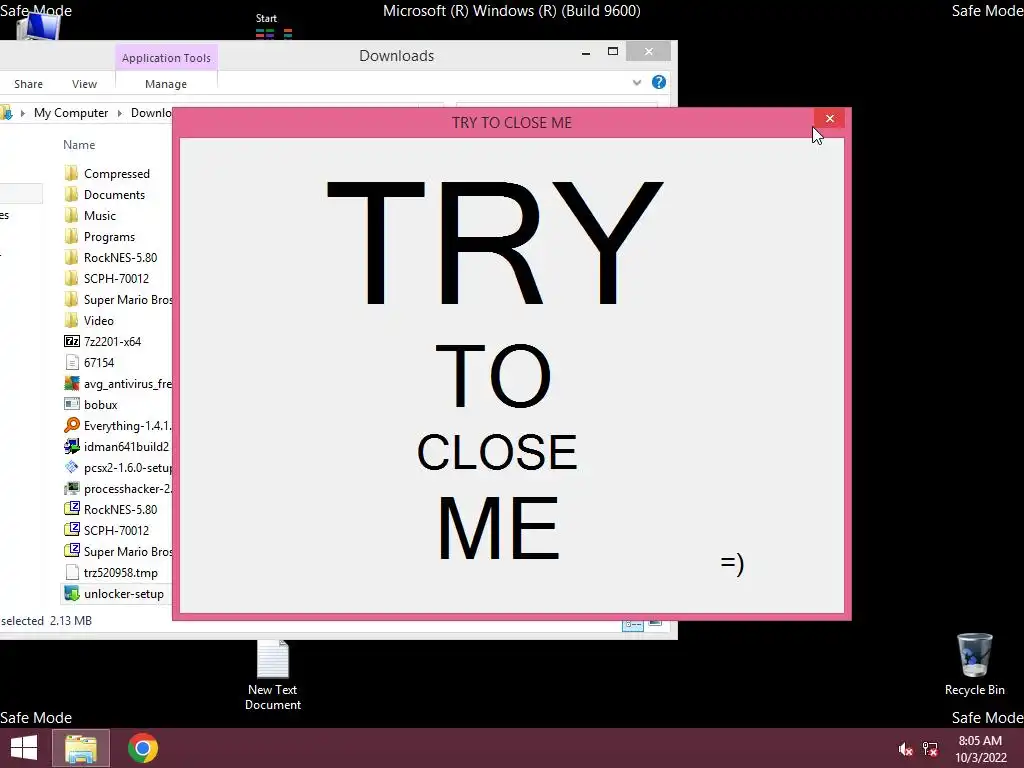The image size is (1024, 768).
Task: Select the Programs folder icon
Action: click(72, 236)
